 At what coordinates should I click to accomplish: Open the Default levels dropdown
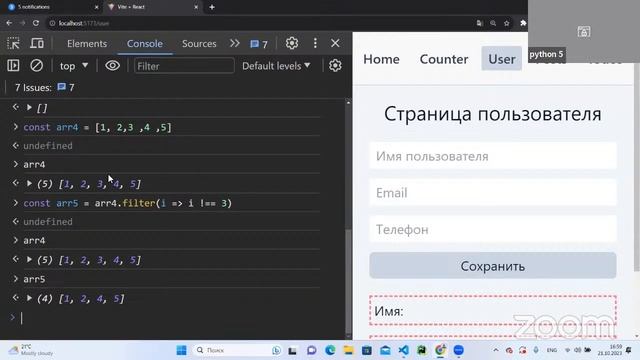tap(276, 66)
